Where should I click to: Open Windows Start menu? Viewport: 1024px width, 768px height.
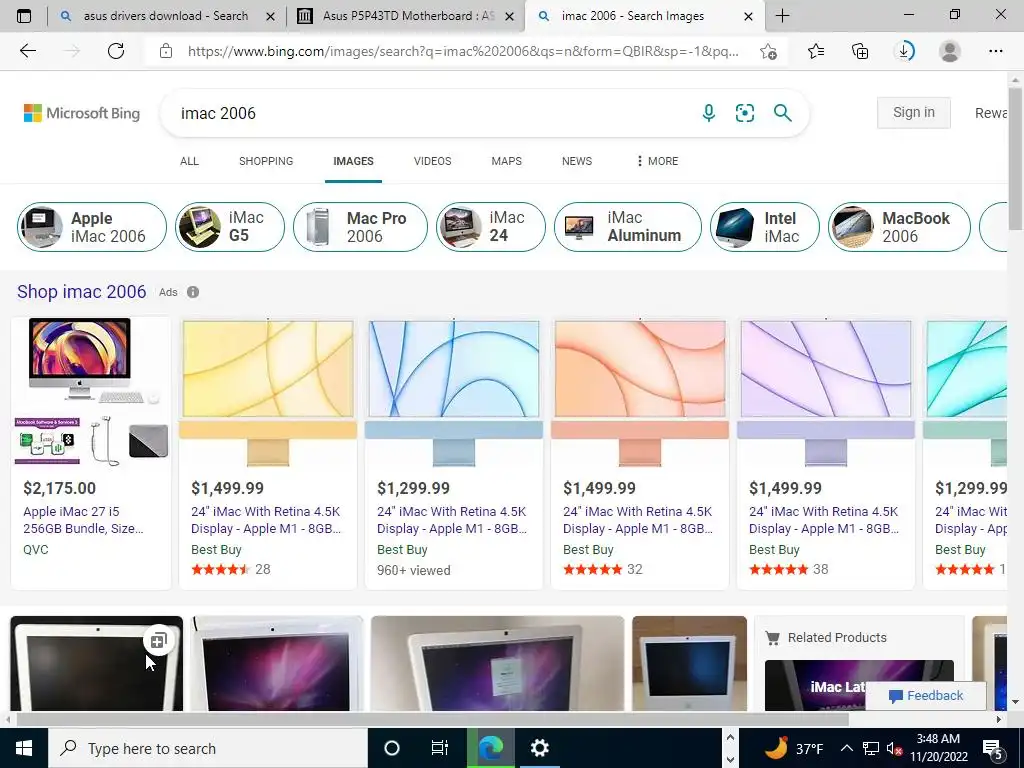click(24, 748)
